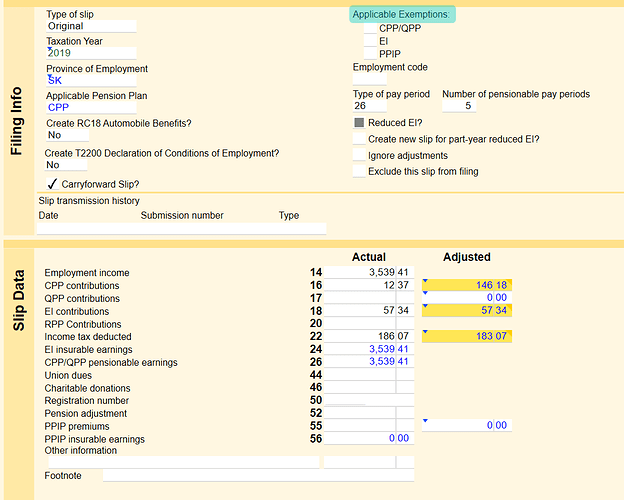
Task: Click box 55 PPIP premiums actual field
Action: (369, 426)
